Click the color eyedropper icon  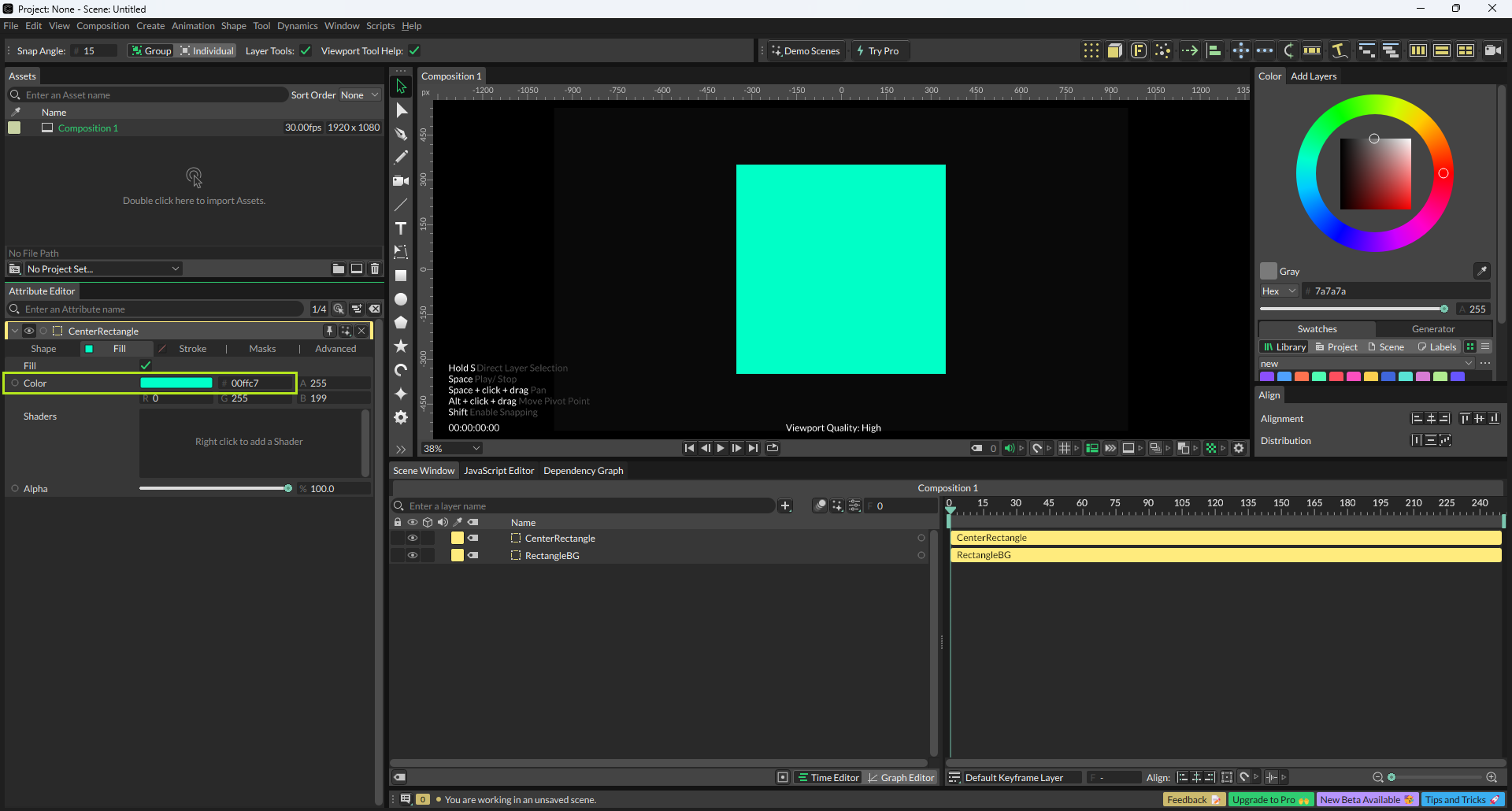[1481, 271]
